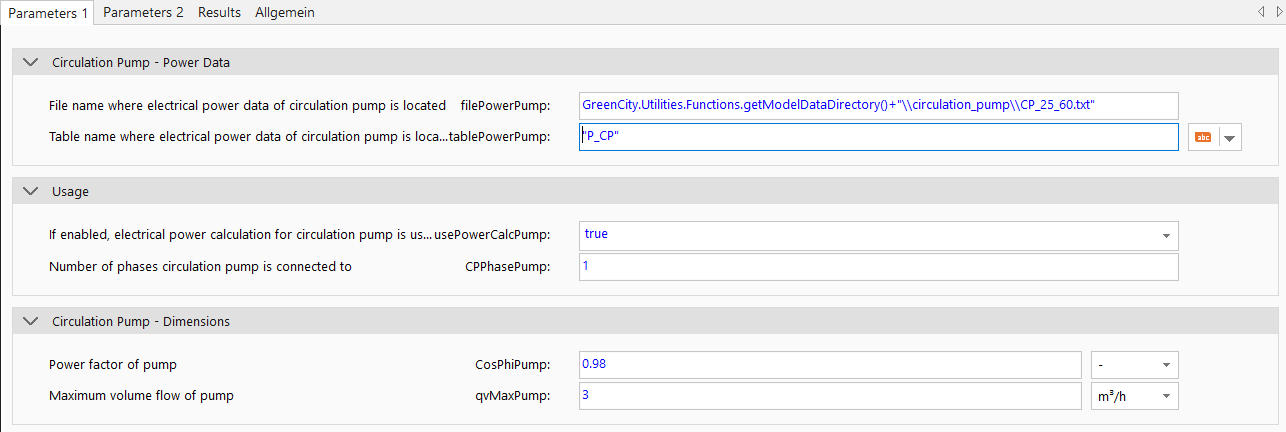
Task: Open the CosPhiPump unit dropdown
Action: tap(1134, 365)
